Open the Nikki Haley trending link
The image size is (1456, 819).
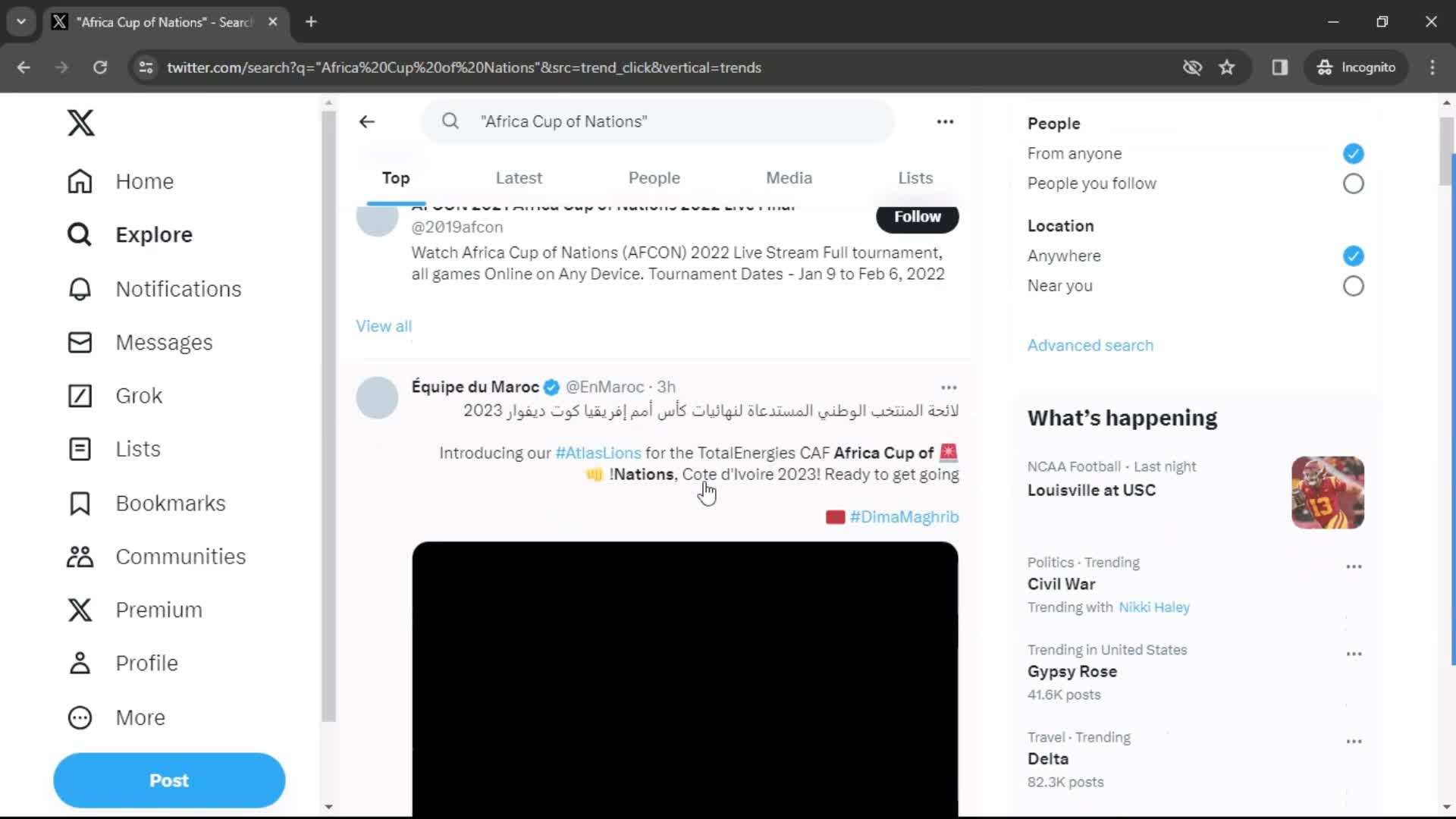click(1154, 607)
